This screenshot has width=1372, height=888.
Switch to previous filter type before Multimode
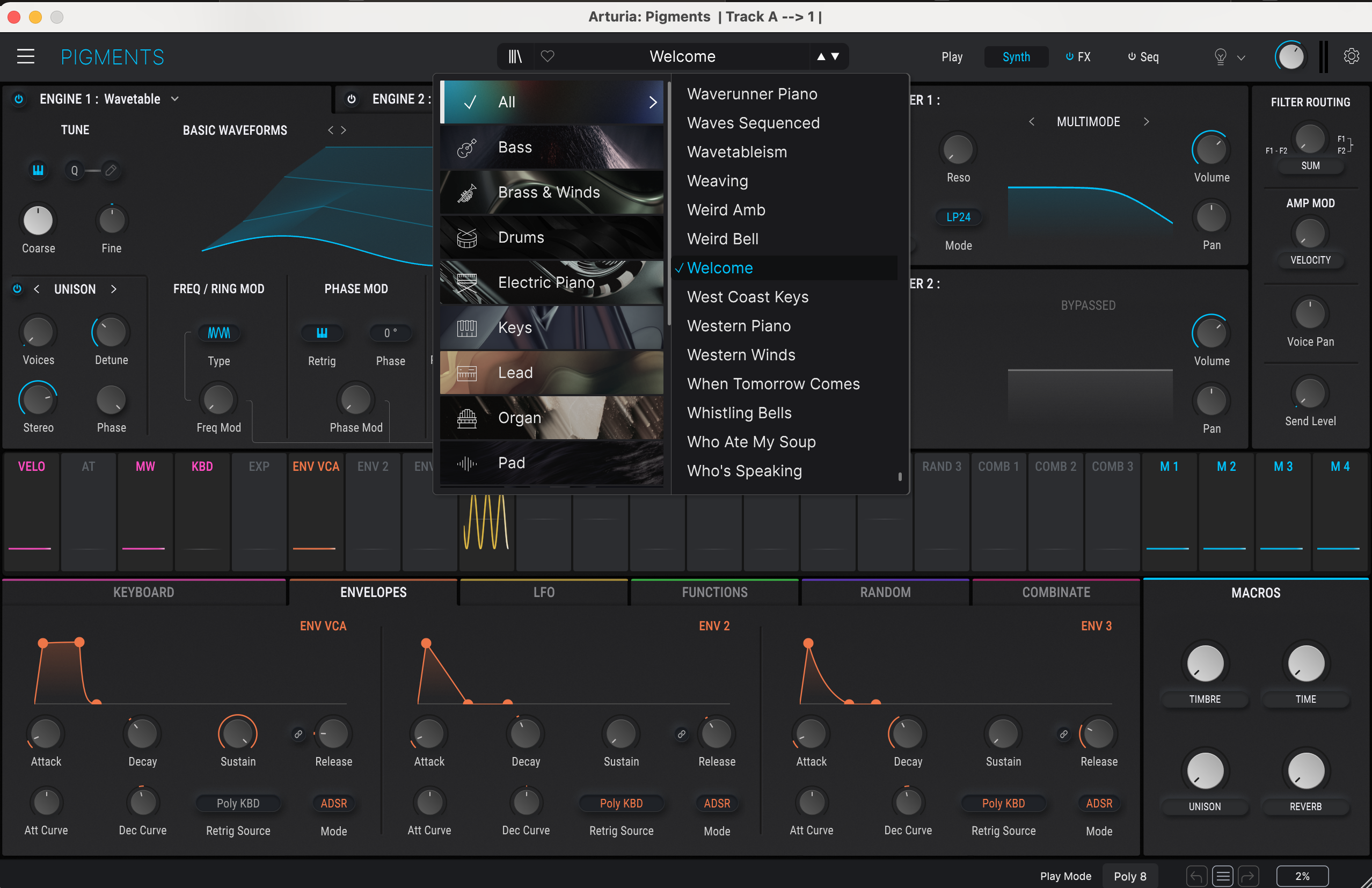1032,122
